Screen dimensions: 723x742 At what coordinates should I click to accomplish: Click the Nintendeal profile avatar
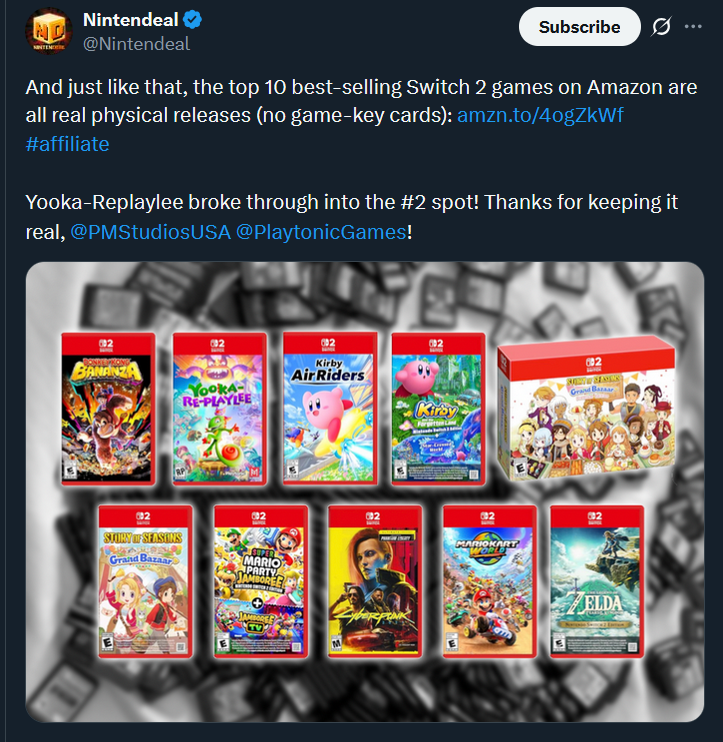coord(49,31)
